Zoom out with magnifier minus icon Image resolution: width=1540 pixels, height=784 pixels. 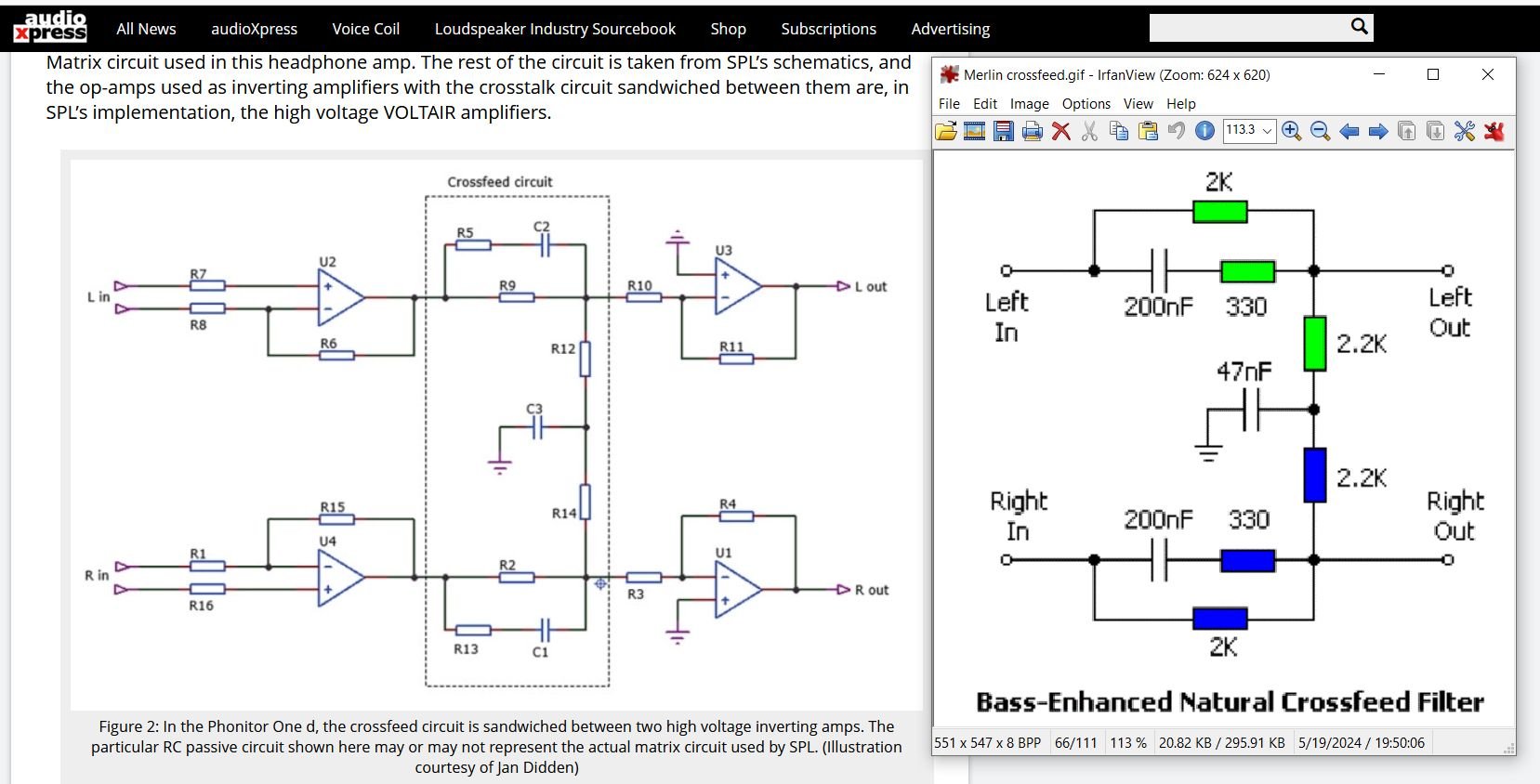1320,131
